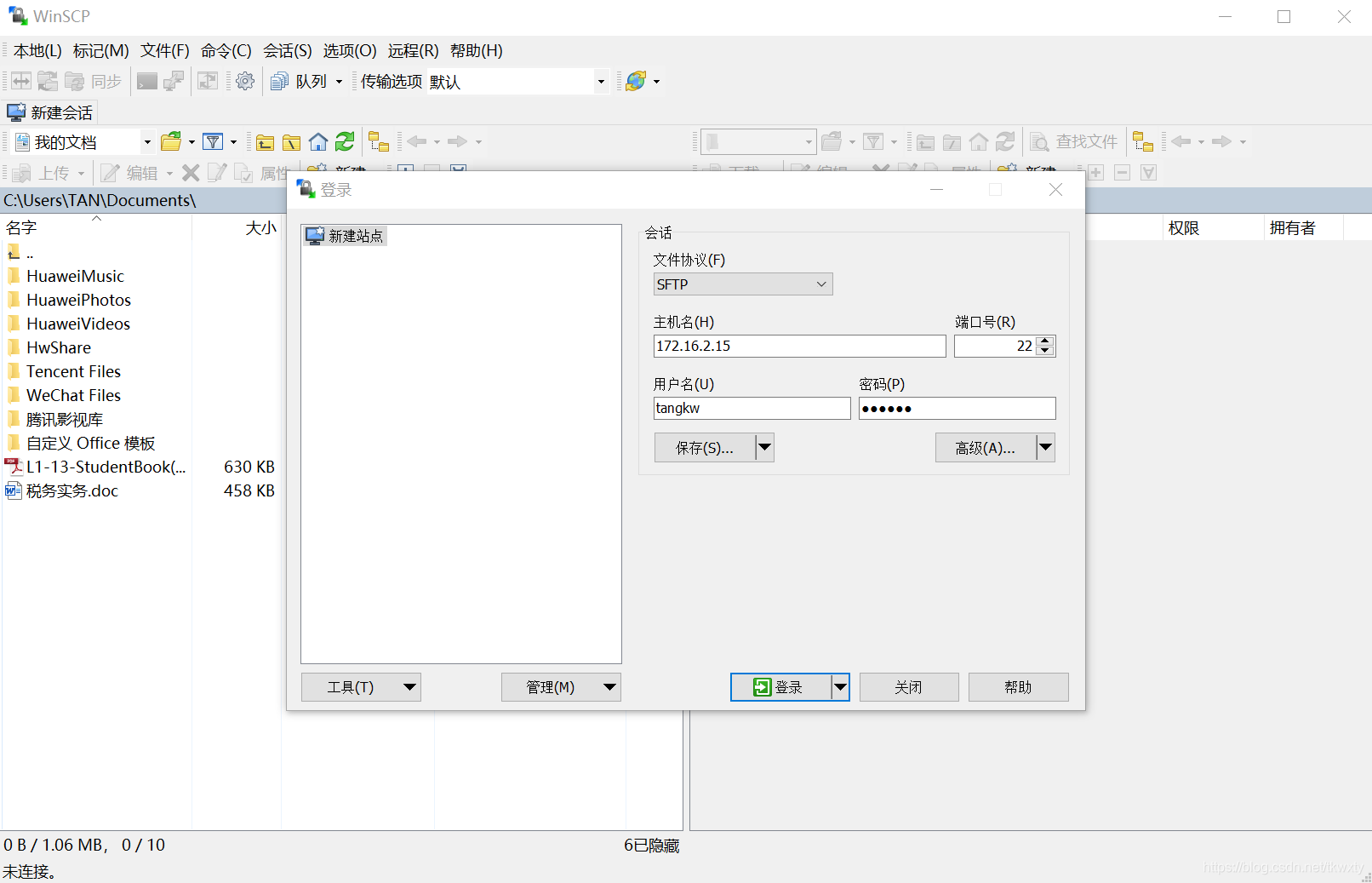Open the 本地(L) menu
This screenshot has width=1372, height=883.
[37, 51]
